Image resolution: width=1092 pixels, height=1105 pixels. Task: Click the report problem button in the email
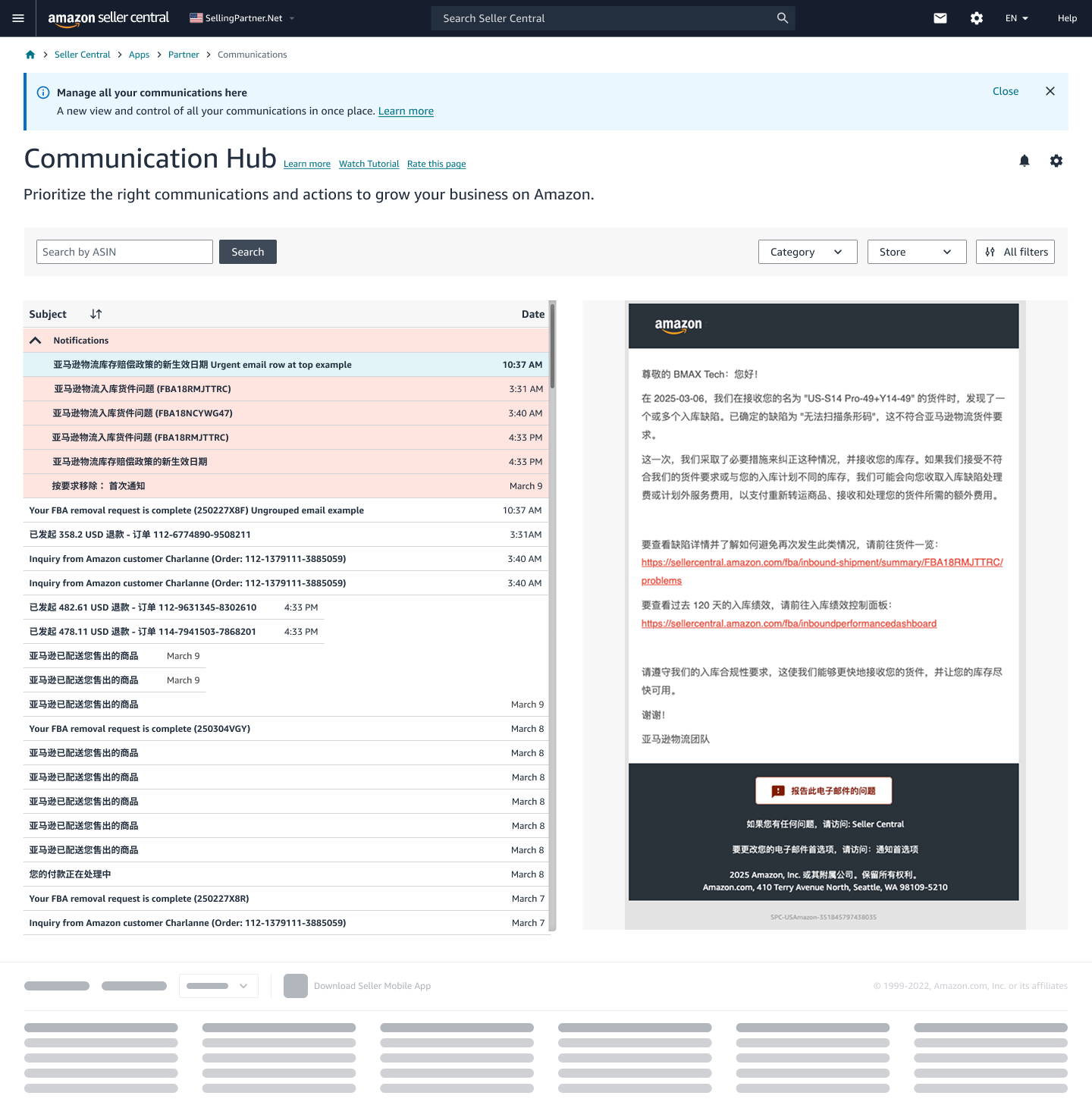tap(824, 790)
